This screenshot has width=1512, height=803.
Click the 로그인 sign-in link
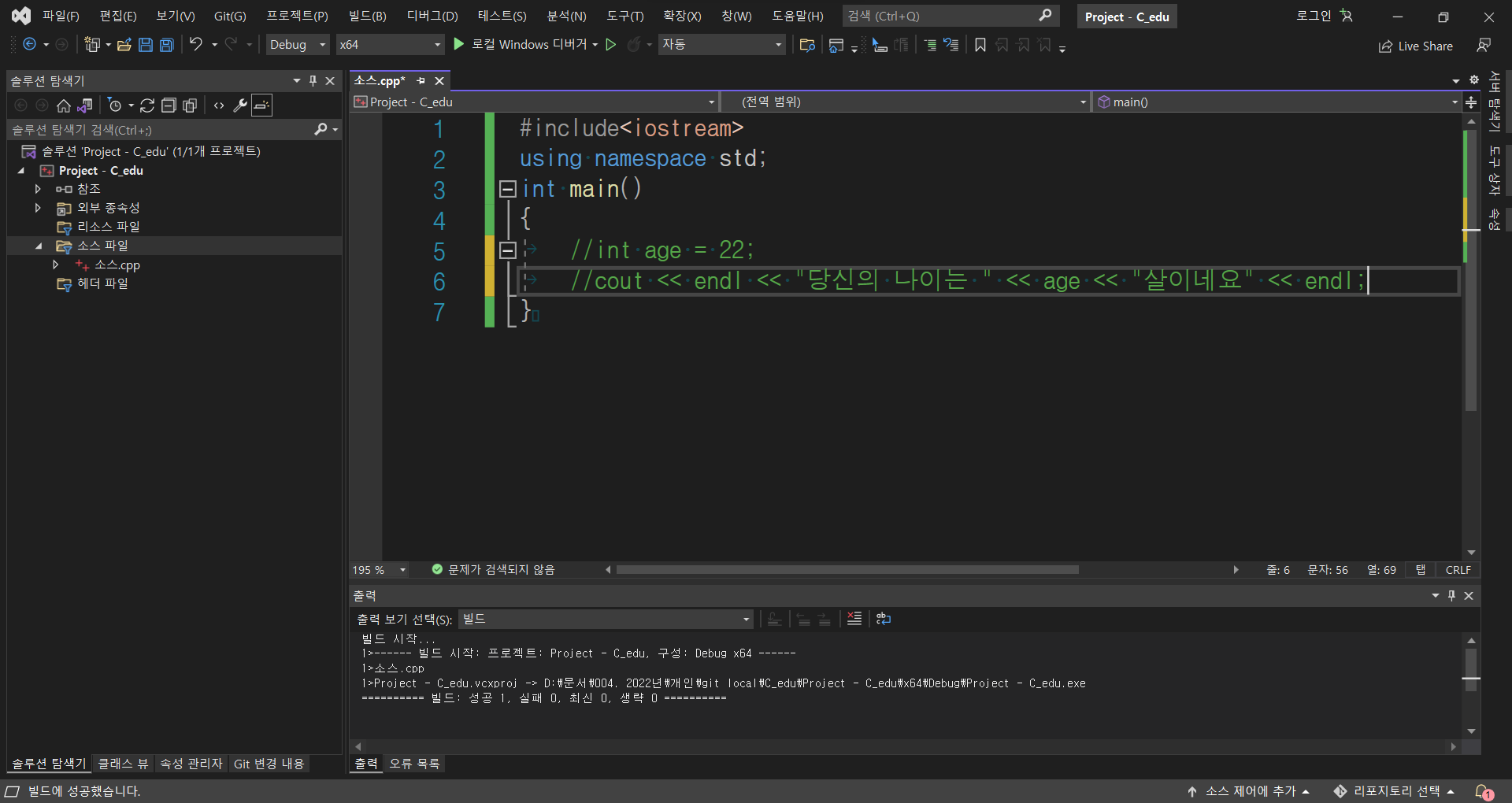[x=1314, y=16]
